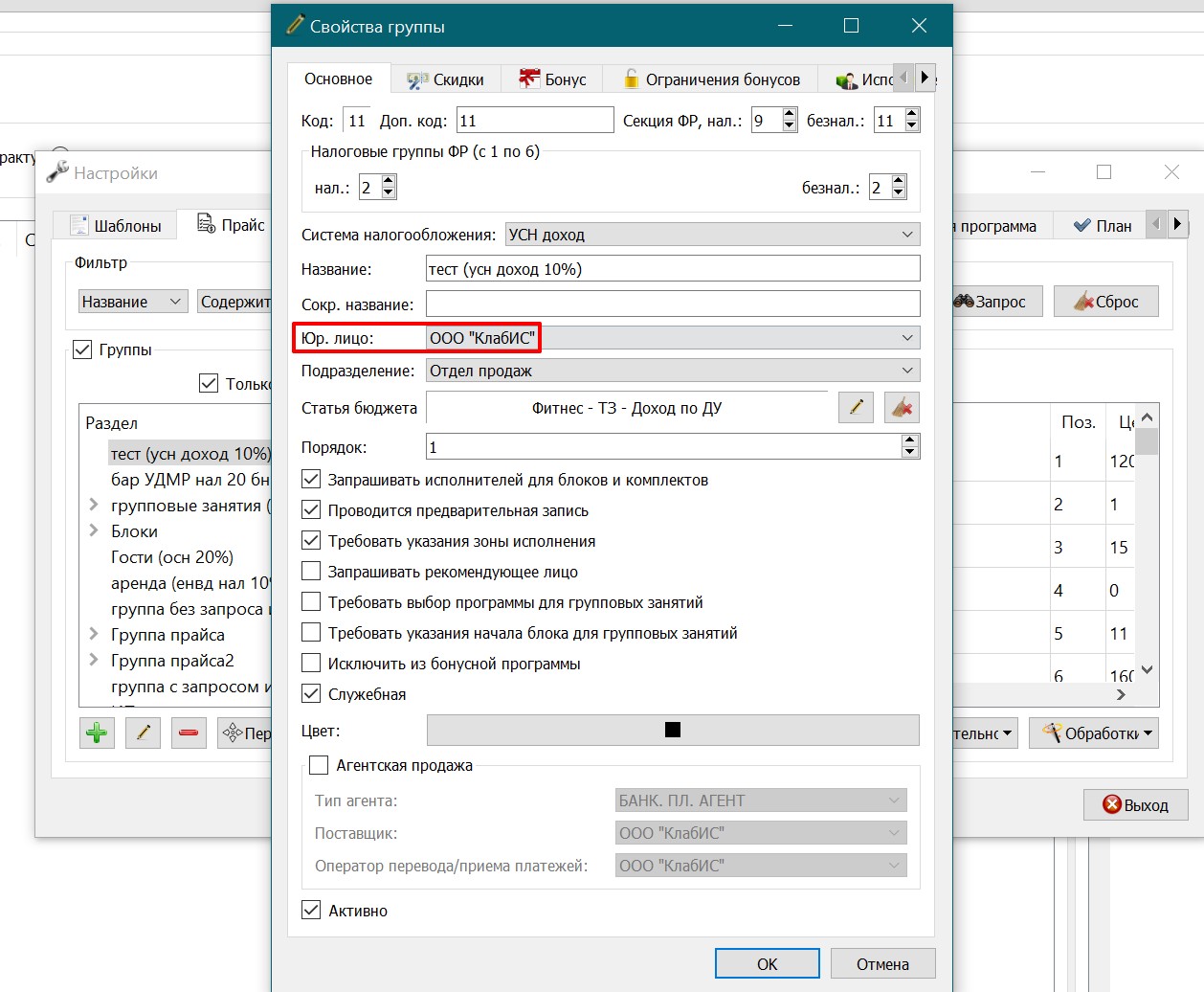The image size is (1204, 992).
Task: Confirm with the OK button
Action: pos(768,964)
